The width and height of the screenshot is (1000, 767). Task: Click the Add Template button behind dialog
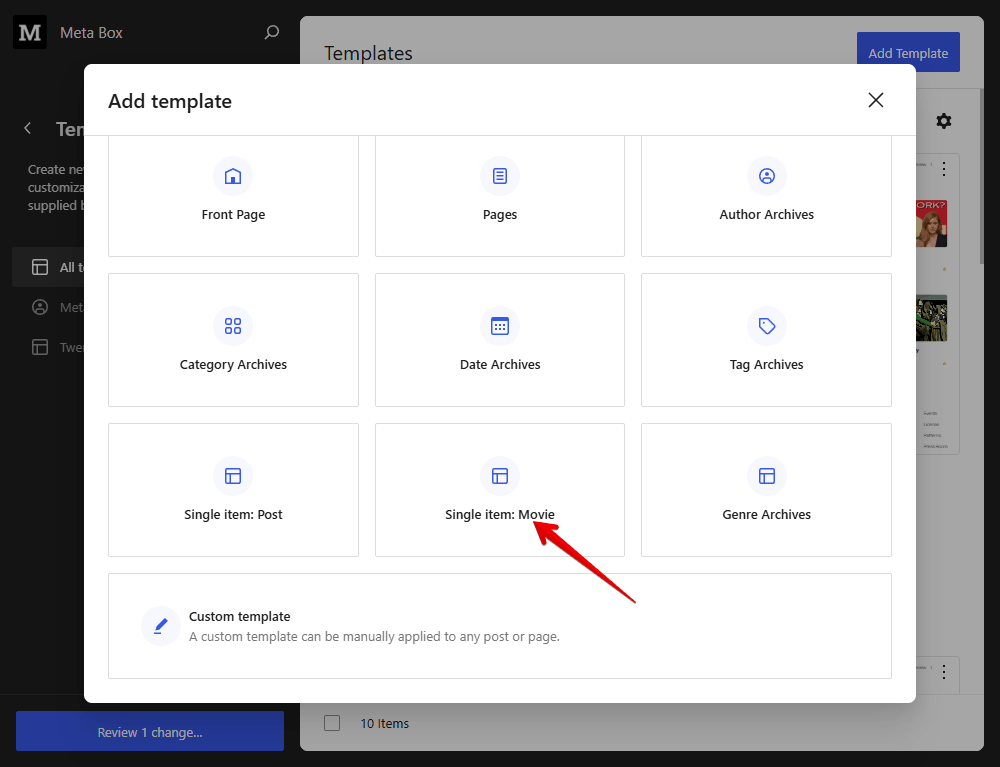(908, 53)
